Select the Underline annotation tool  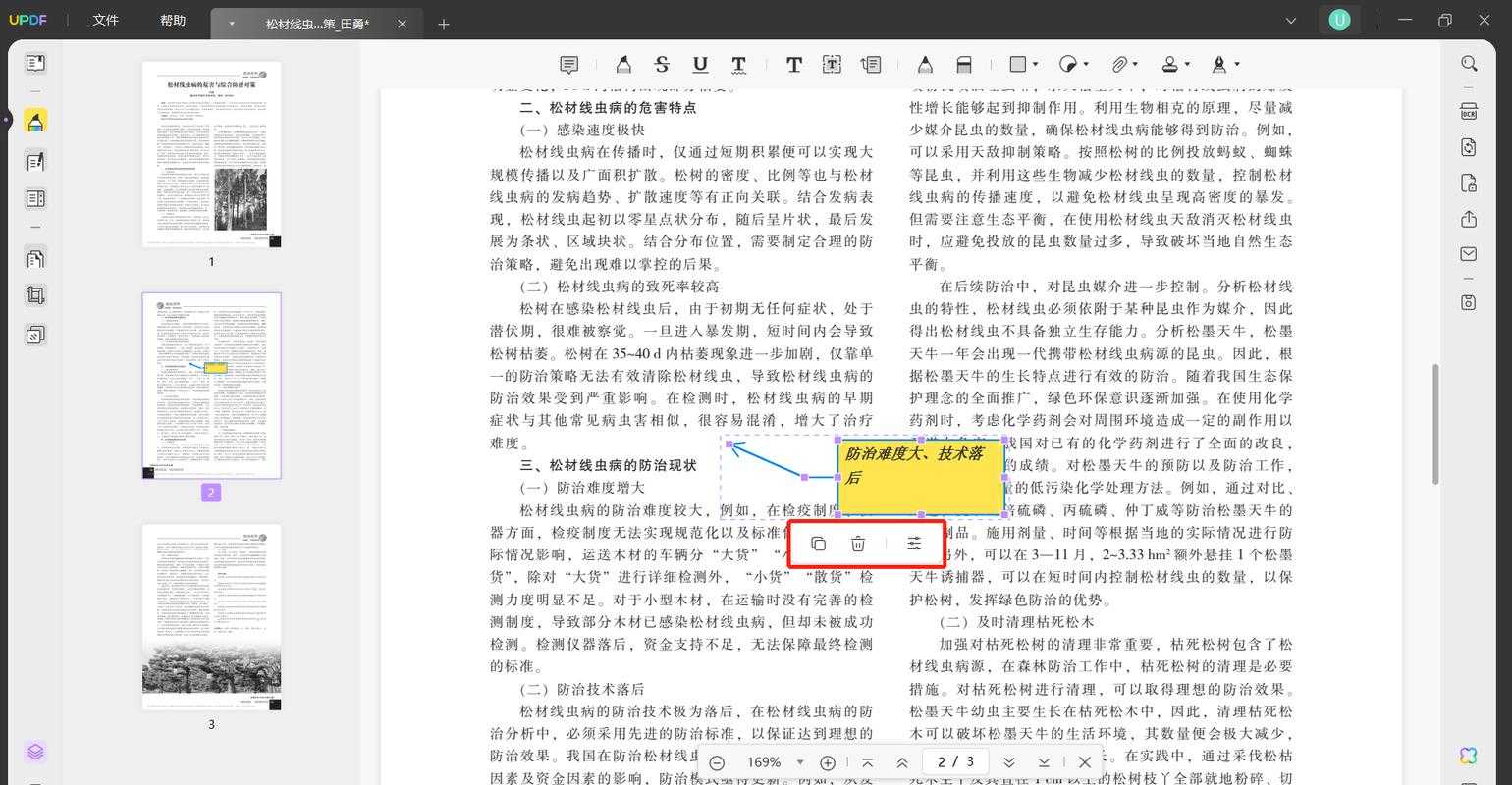tap(699, 64)
